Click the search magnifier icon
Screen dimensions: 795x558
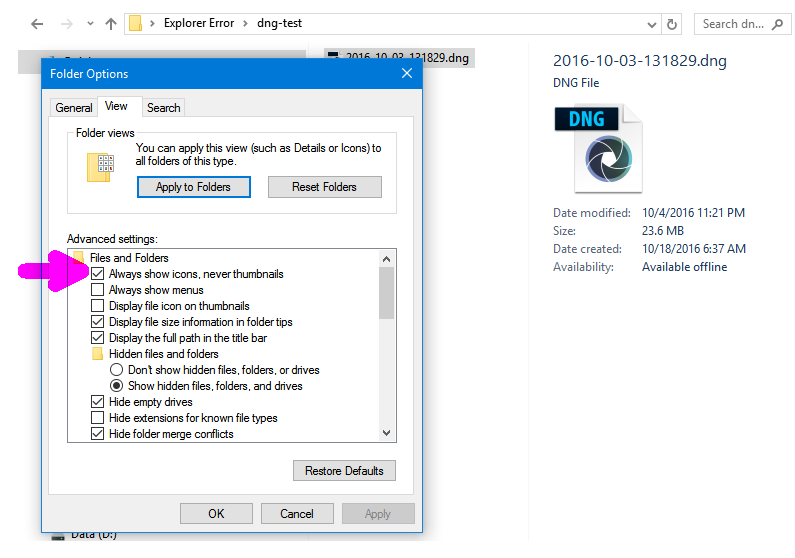(778, 24)
